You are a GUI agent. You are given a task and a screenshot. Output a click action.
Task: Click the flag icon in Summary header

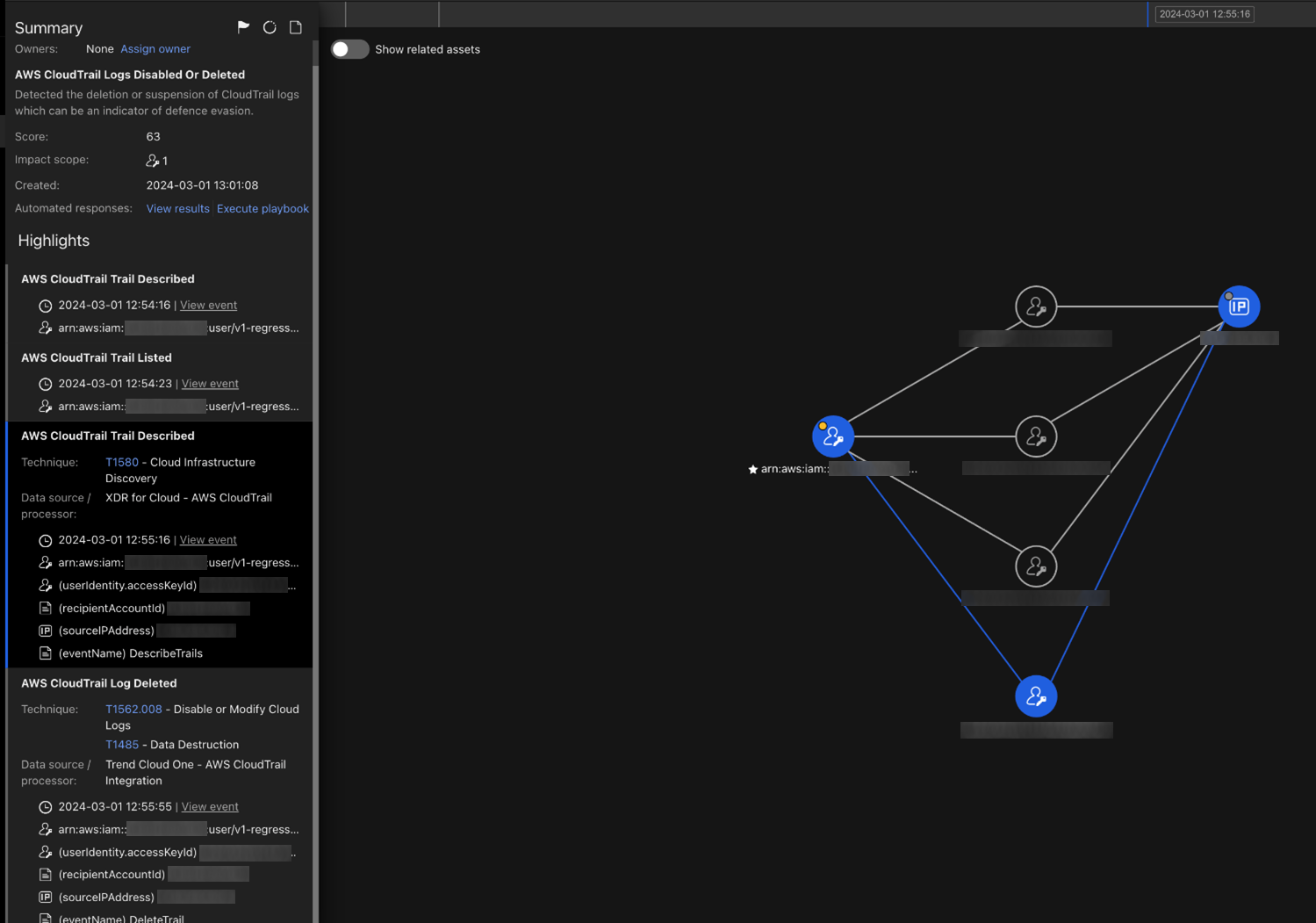pyautogui.click(x=243, y=27)
